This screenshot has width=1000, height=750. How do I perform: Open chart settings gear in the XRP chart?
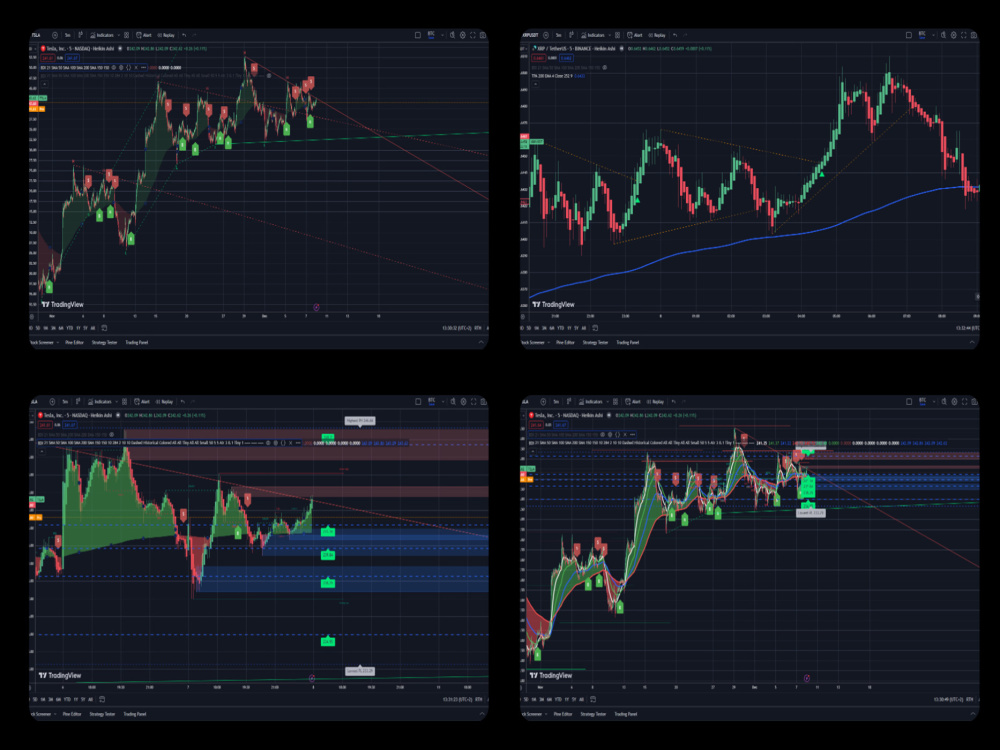coord(953,35)
